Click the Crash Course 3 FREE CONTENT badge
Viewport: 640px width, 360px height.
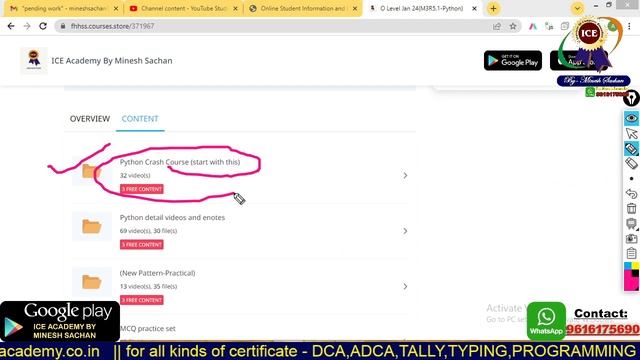[142, 189]
